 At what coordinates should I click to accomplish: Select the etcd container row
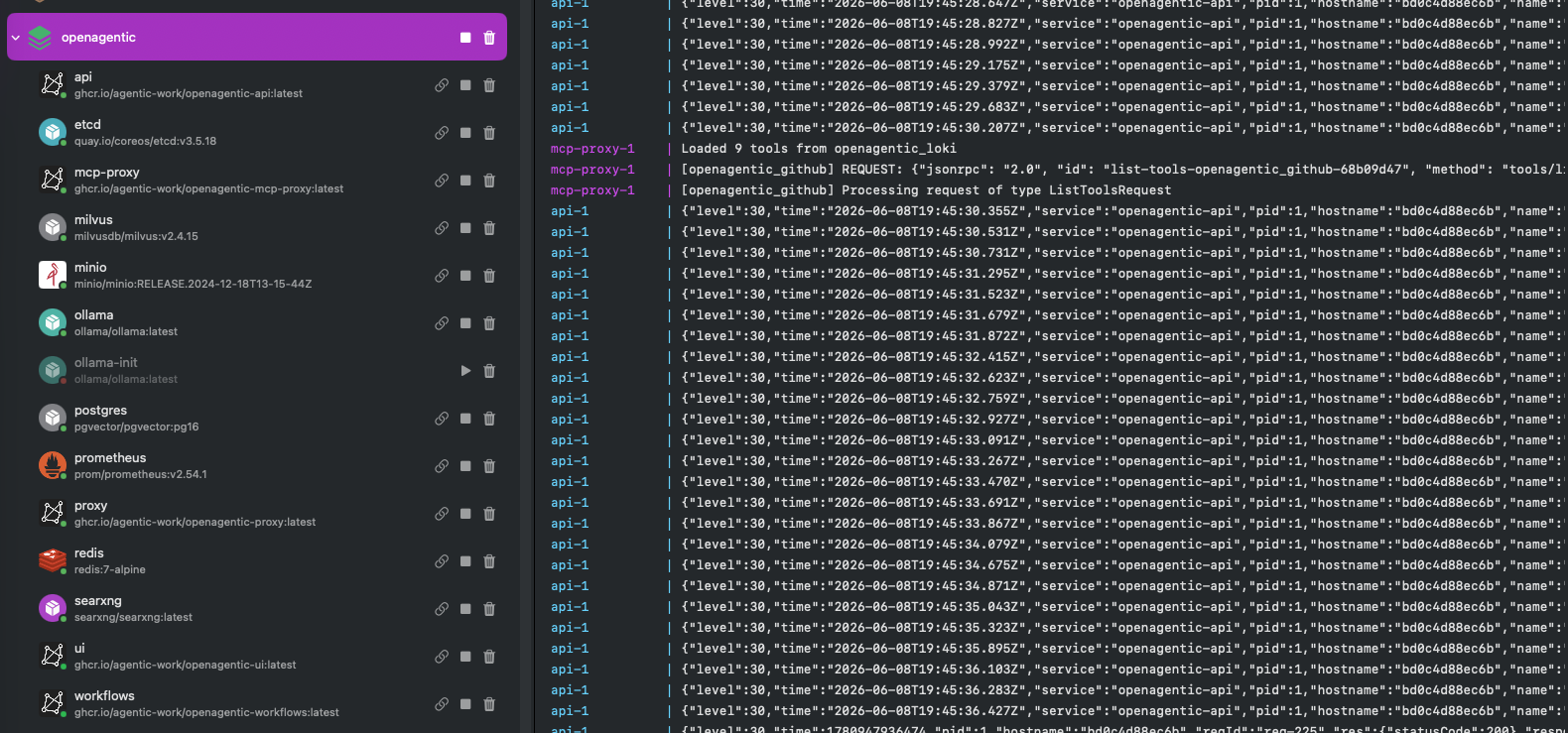[257, 133]
